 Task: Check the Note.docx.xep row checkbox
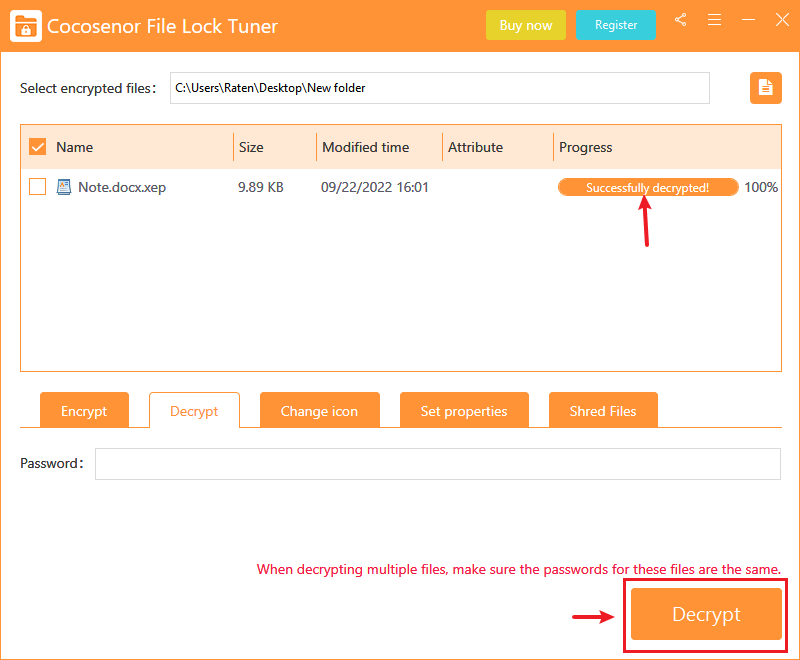point(37,187)
